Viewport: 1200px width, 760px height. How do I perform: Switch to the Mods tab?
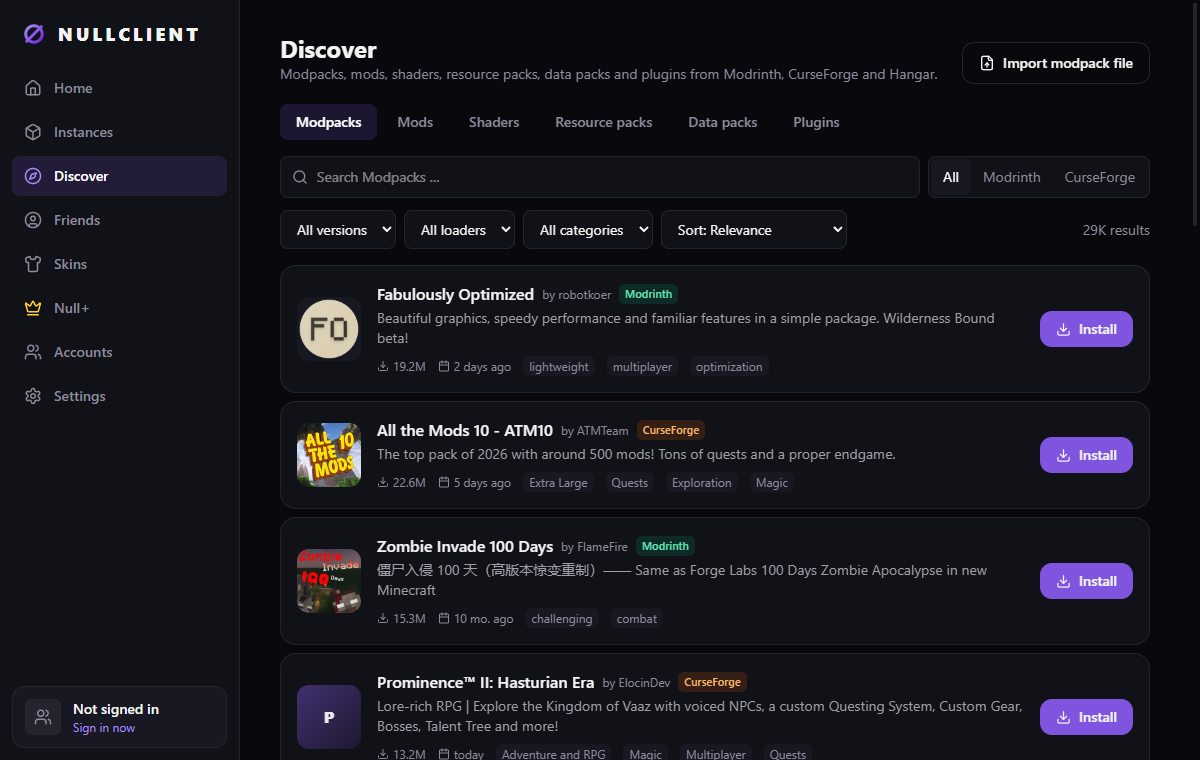tap(415, 122)
